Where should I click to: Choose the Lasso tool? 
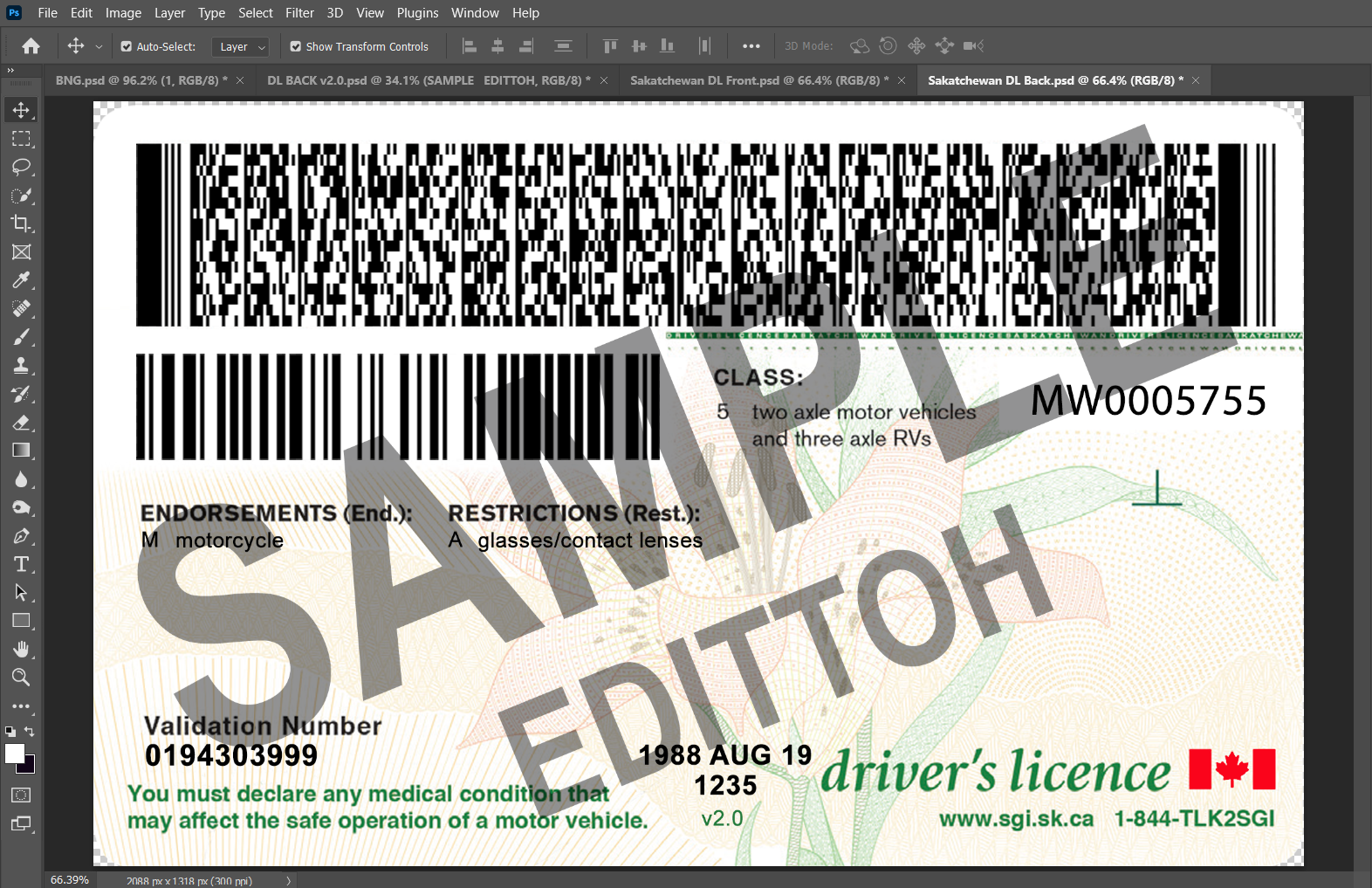tap(21, 167)
